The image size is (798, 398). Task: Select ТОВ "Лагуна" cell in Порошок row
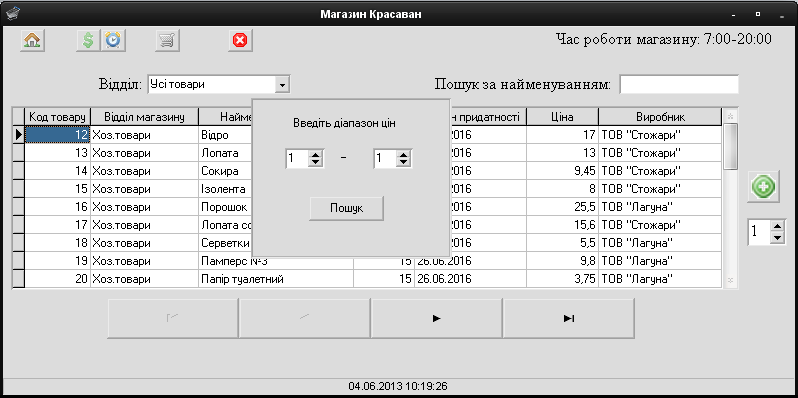(x=660, y=207)
